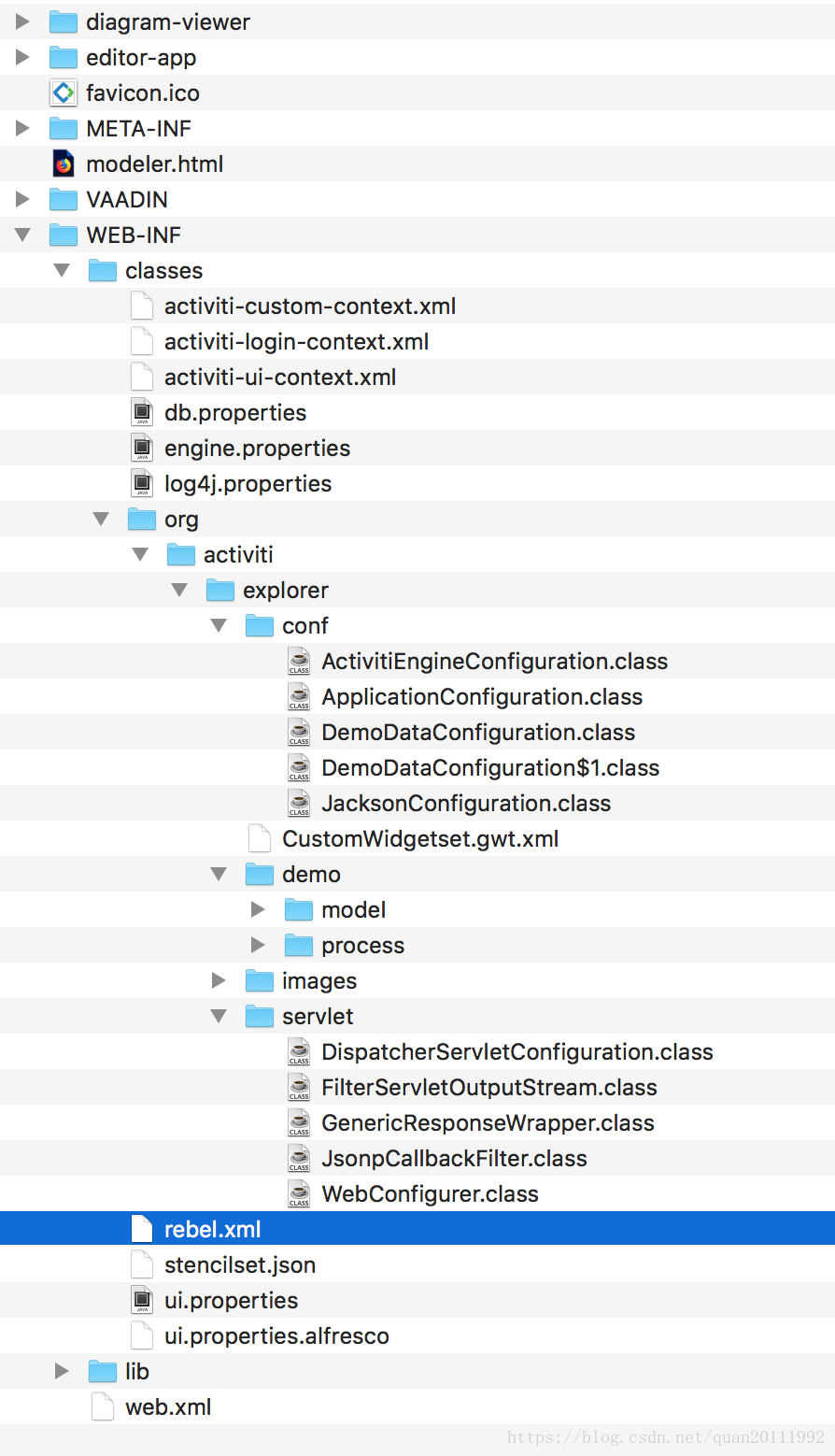The image size is (835, 1456).
Task: Expand the model folder triangle
Action: pos(259,909)
